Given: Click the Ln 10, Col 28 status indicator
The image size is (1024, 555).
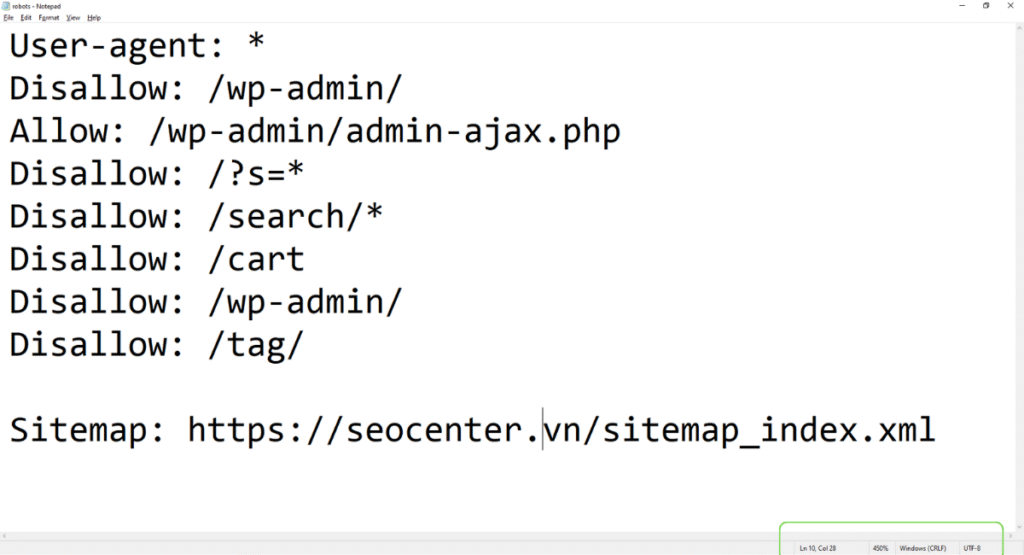Looking at the screenshot, I should pyautogui.click(x=817, y=548).
